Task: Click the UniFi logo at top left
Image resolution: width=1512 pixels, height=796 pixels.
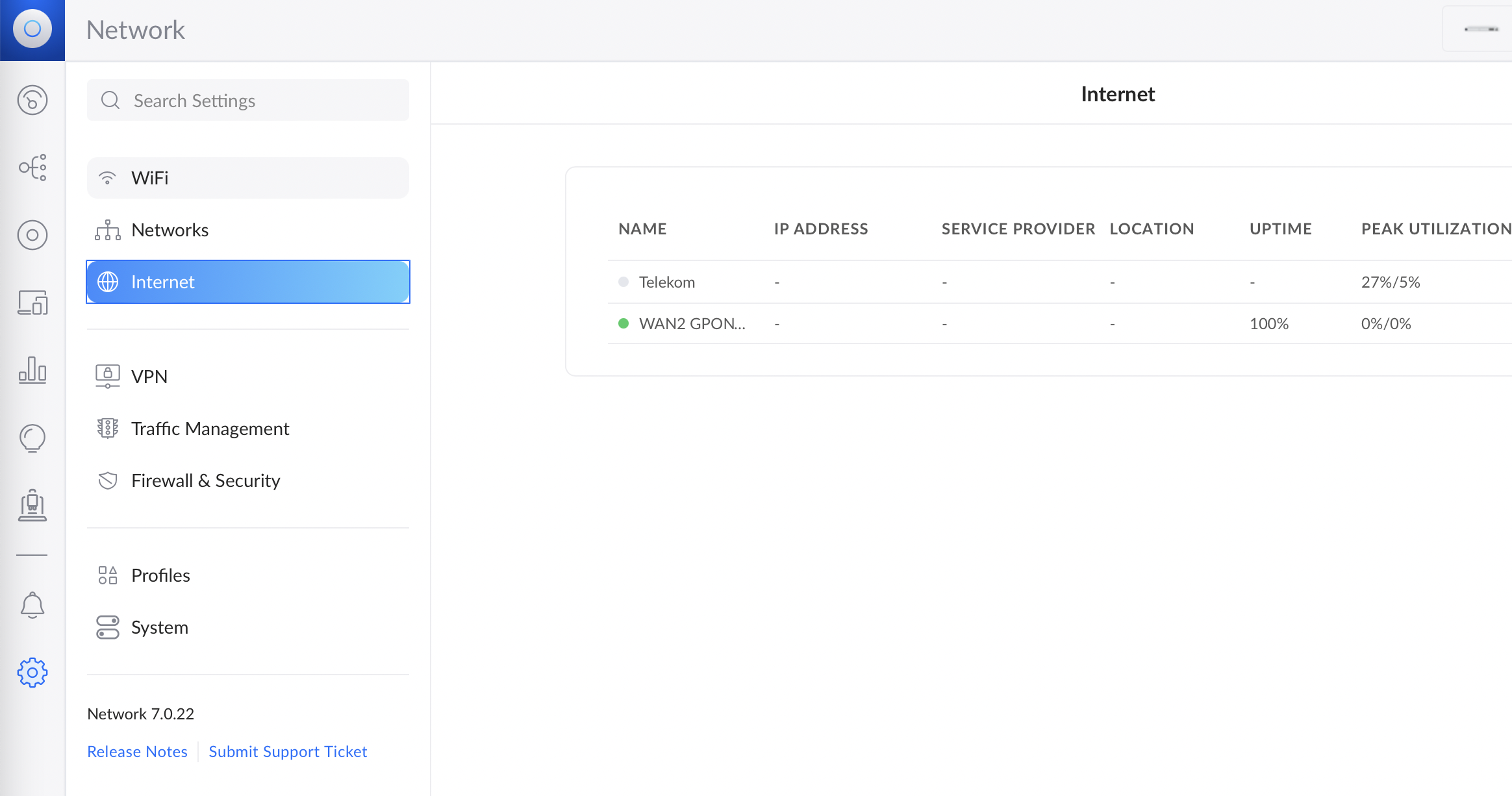Action: (32, 29)
